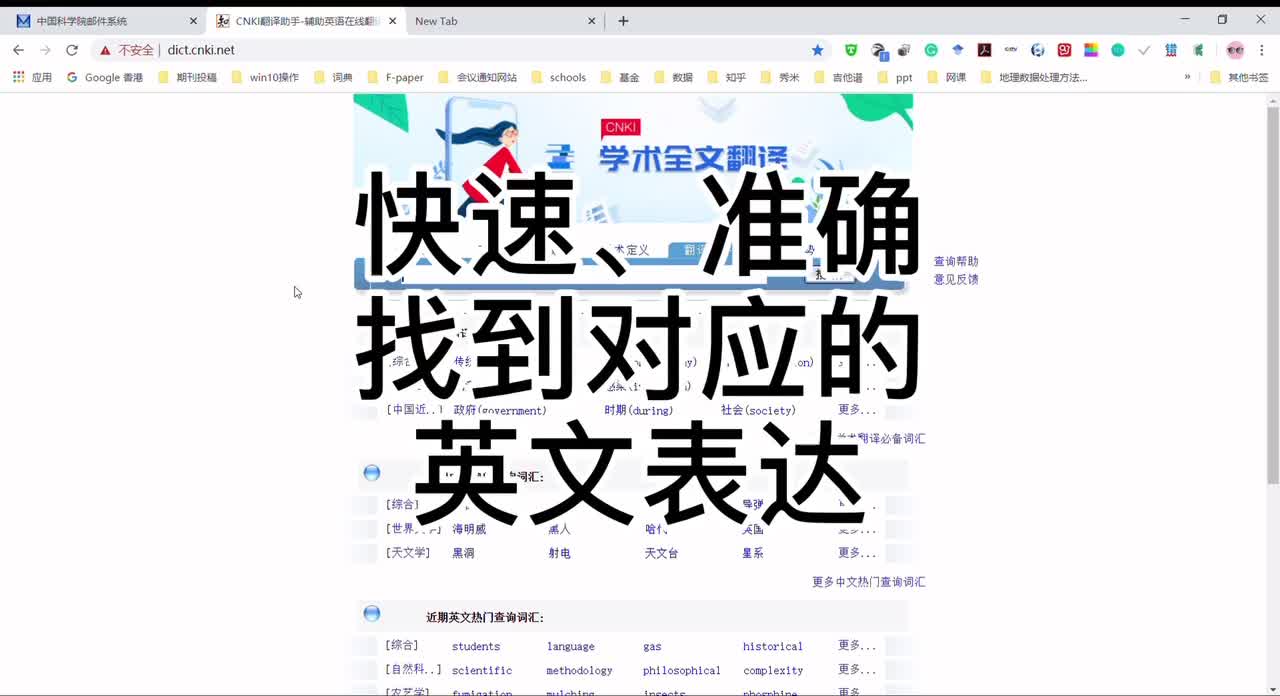
Task: Click the 意见反馈 feedback link
Action: (x=954, y=279)
